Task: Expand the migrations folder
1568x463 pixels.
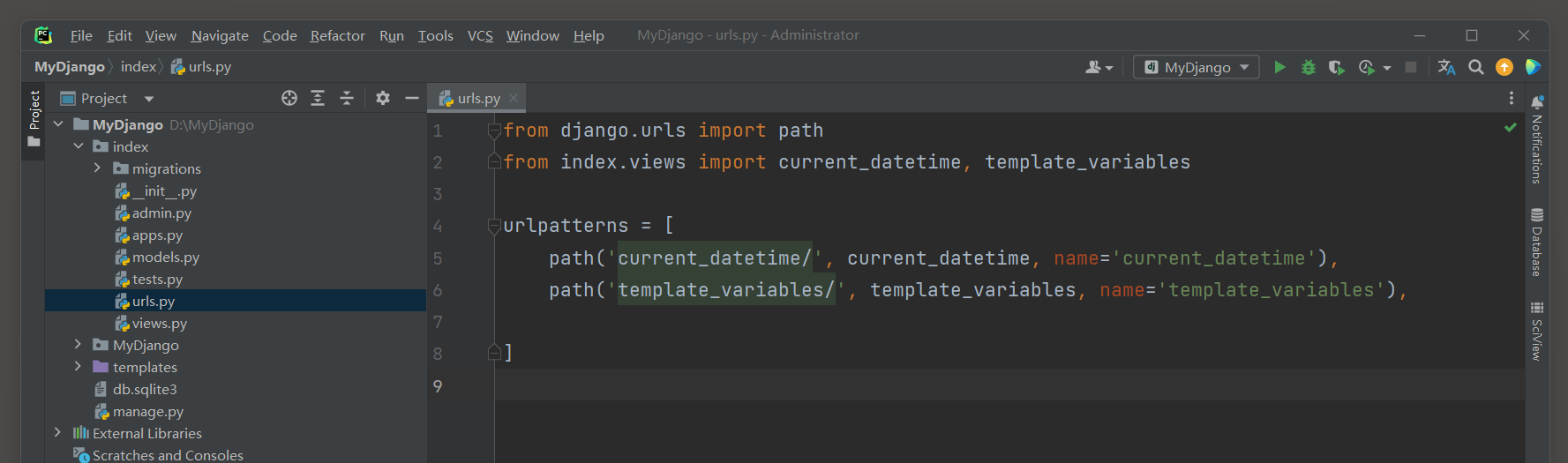Action: pos(97,168)
